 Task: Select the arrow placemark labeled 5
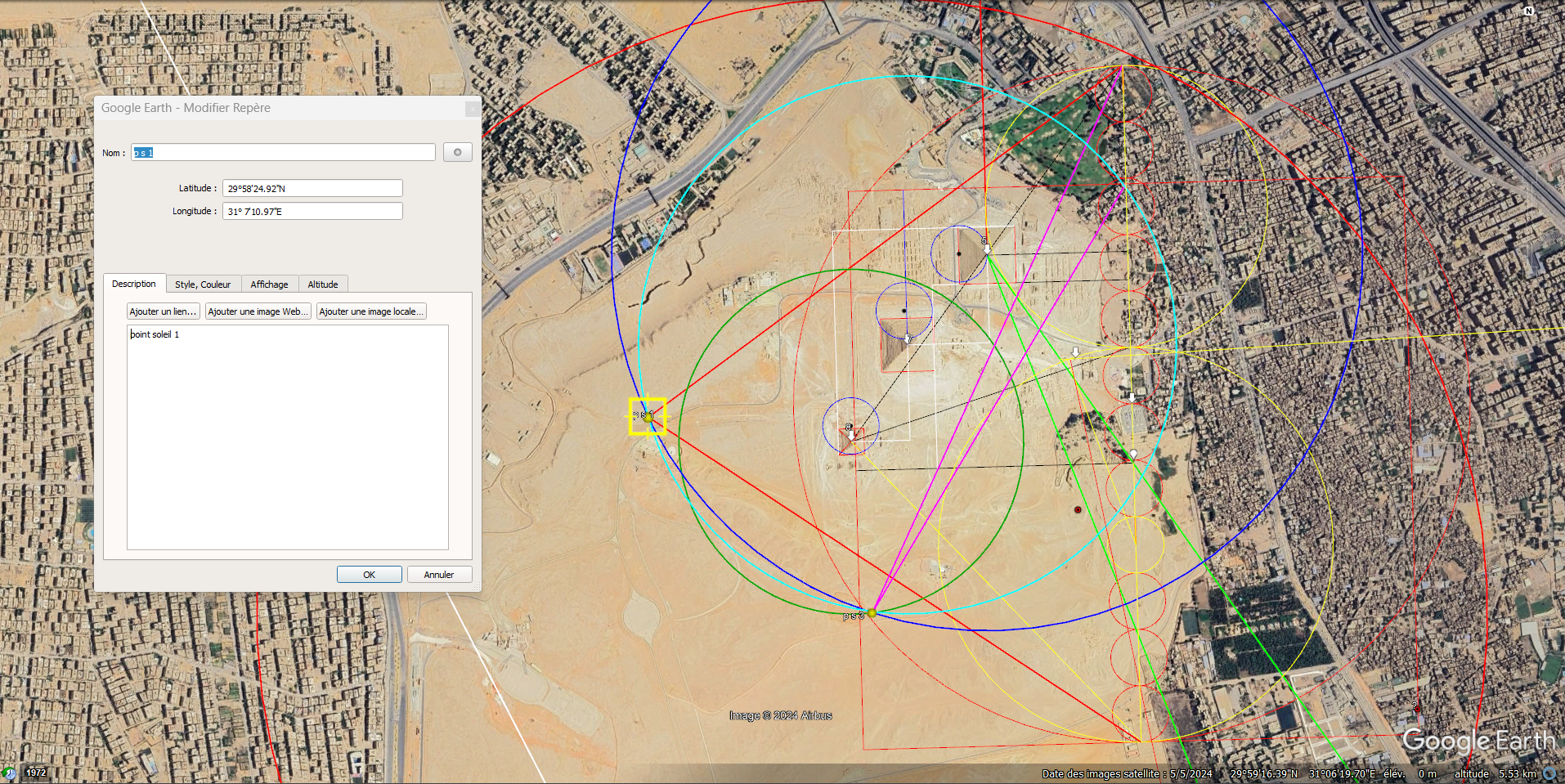point(987,248)
